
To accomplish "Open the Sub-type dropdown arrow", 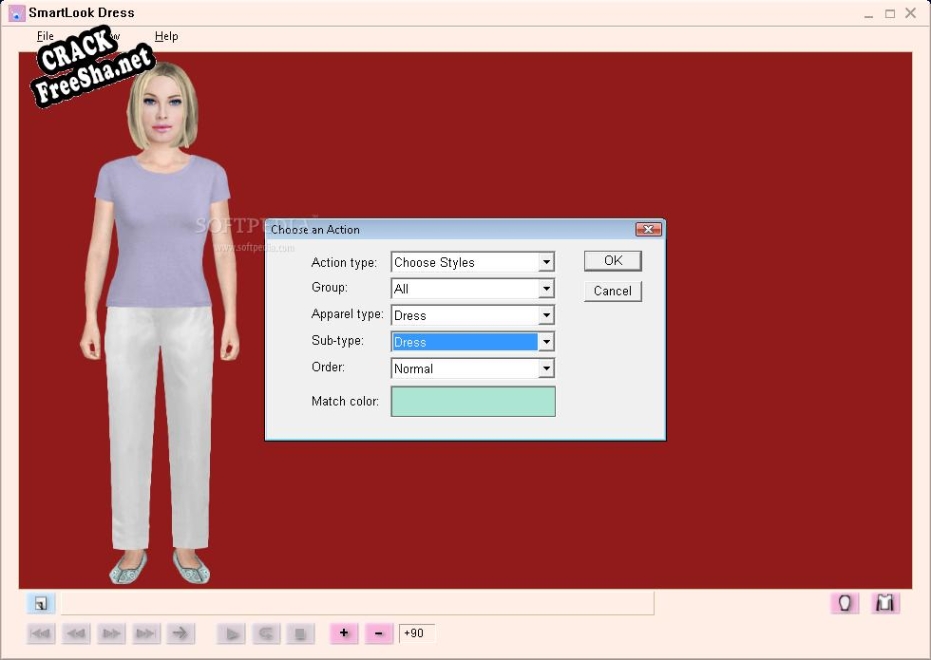I will [546, 342].
